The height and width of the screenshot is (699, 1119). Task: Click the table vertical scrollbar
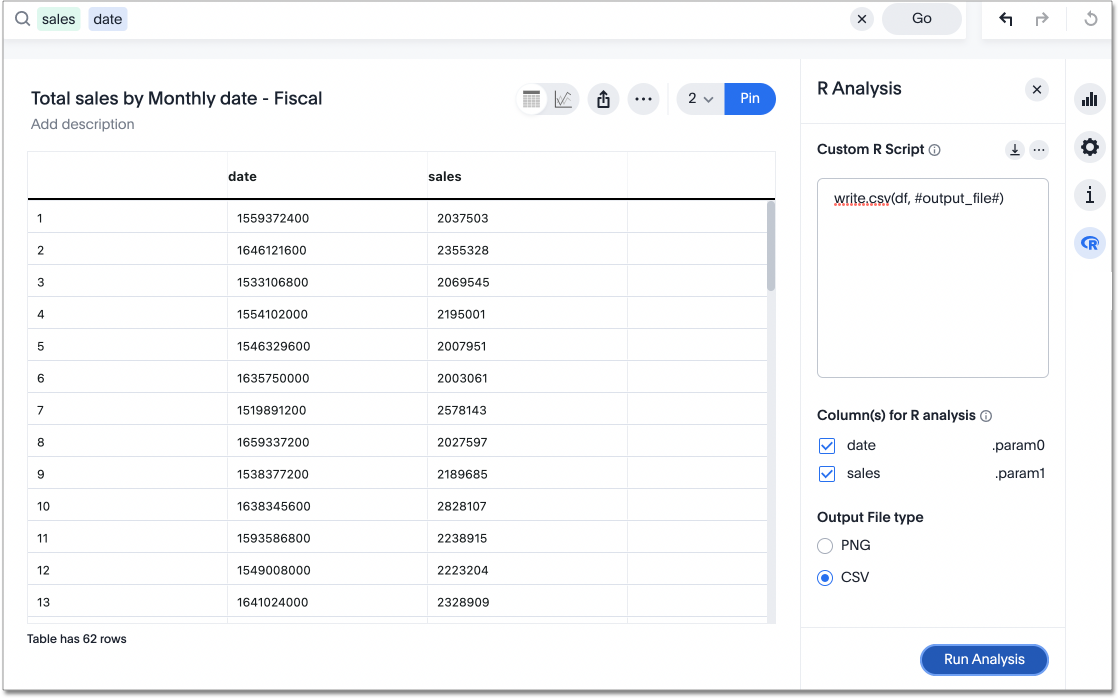click(770, 246)
